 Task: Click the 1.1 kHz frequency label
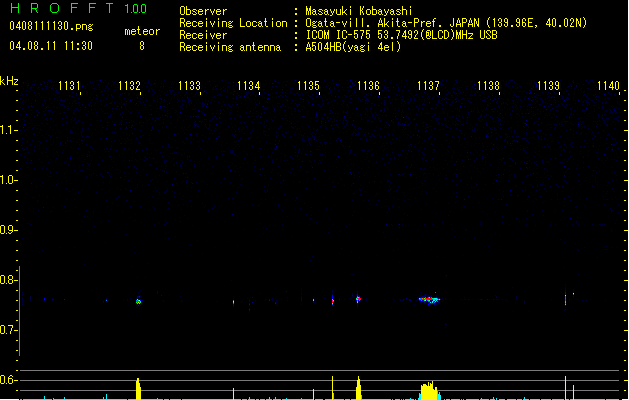click(8, 130)
